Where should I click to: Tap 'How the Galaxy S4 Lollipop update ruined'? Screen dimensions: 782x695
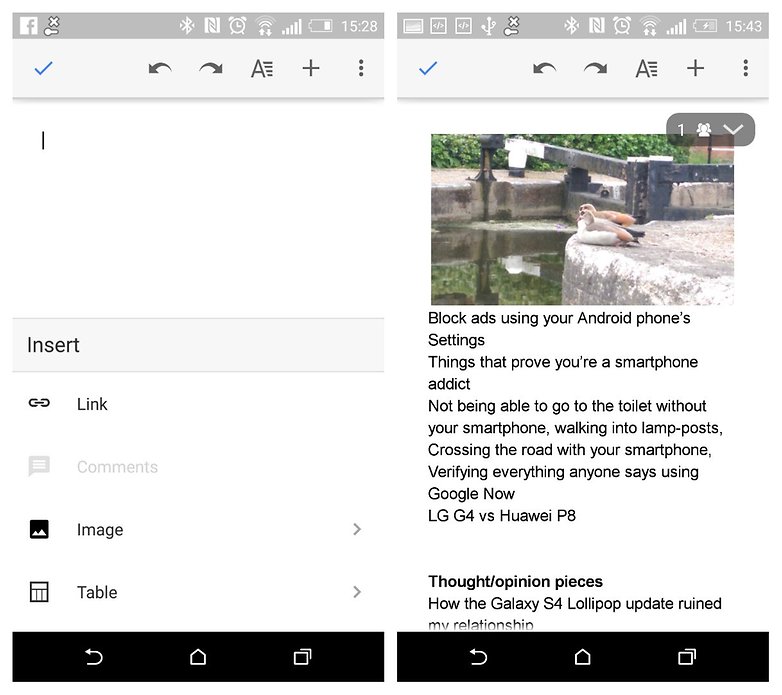click(575, 603)
